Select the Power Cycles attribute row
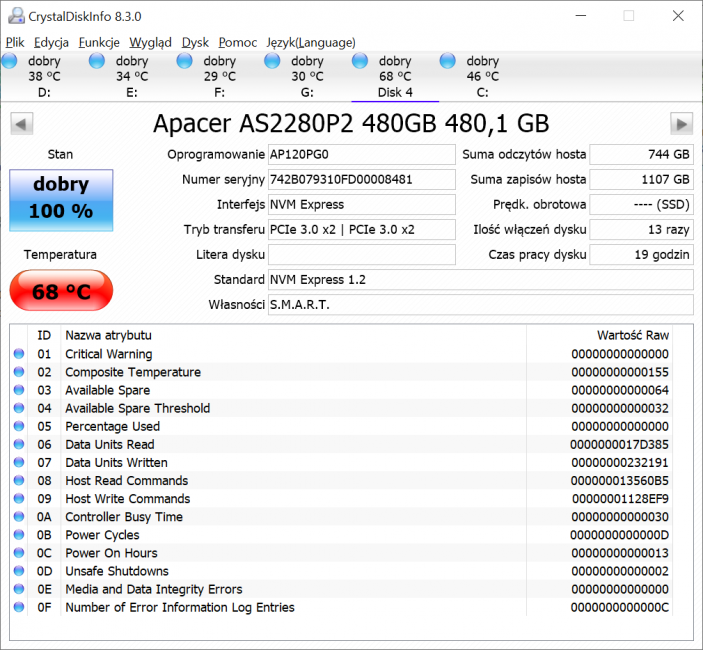703x650 pixels. [341, 535]
